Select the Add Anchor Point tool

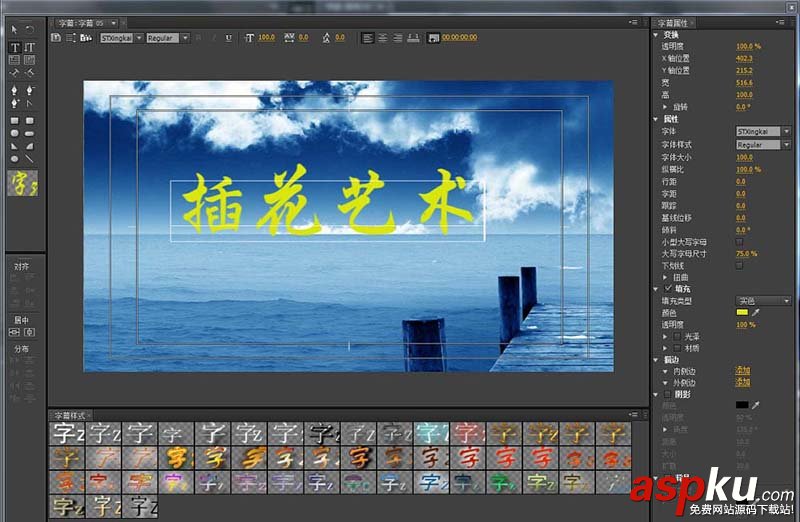coord(14,103)
